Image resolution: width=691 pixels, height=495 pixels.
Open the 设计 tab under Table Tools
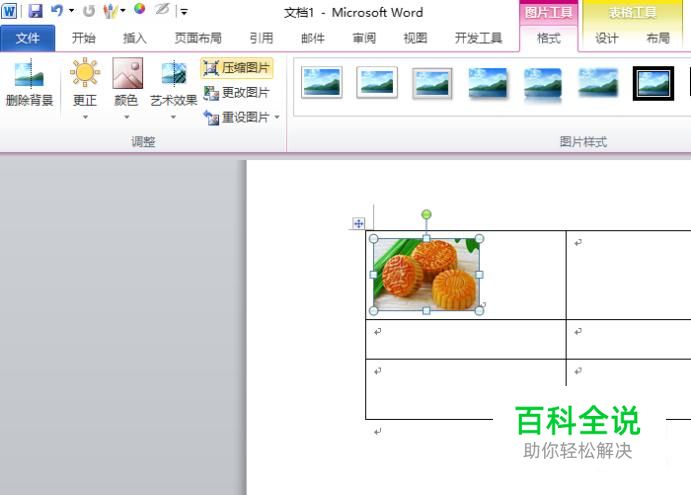(607, 38)
